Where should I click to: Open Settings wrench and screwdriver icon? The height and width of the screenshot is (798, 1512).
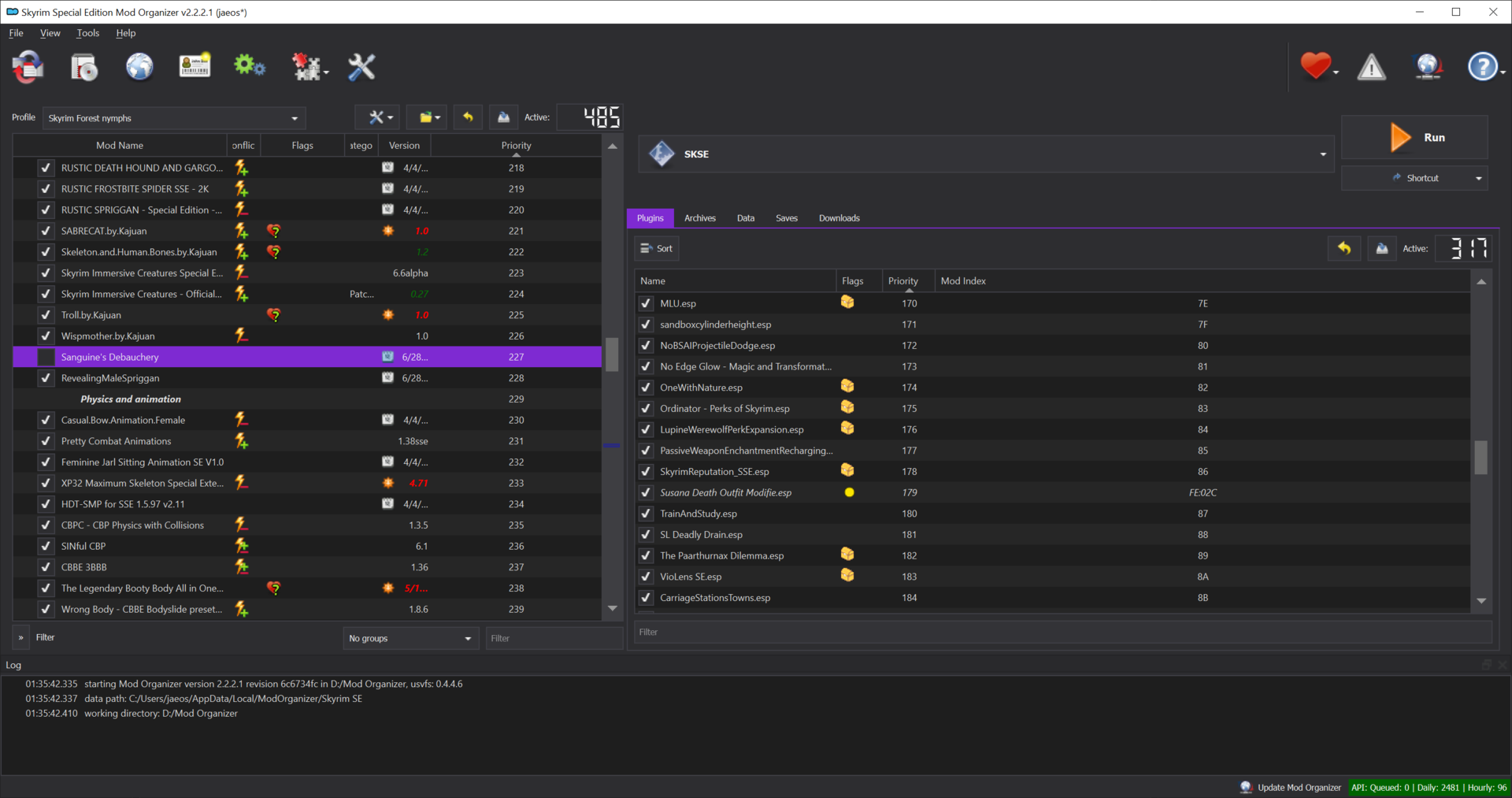point(361,67)
